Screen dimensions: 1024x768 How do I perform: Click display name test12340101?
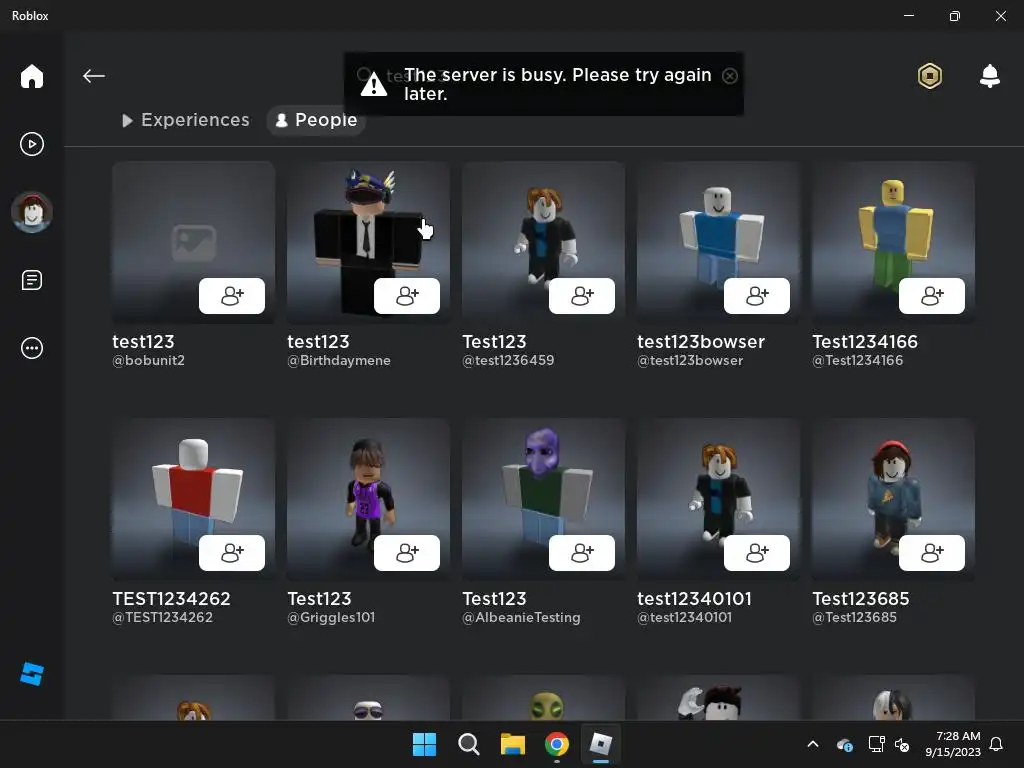694,599
